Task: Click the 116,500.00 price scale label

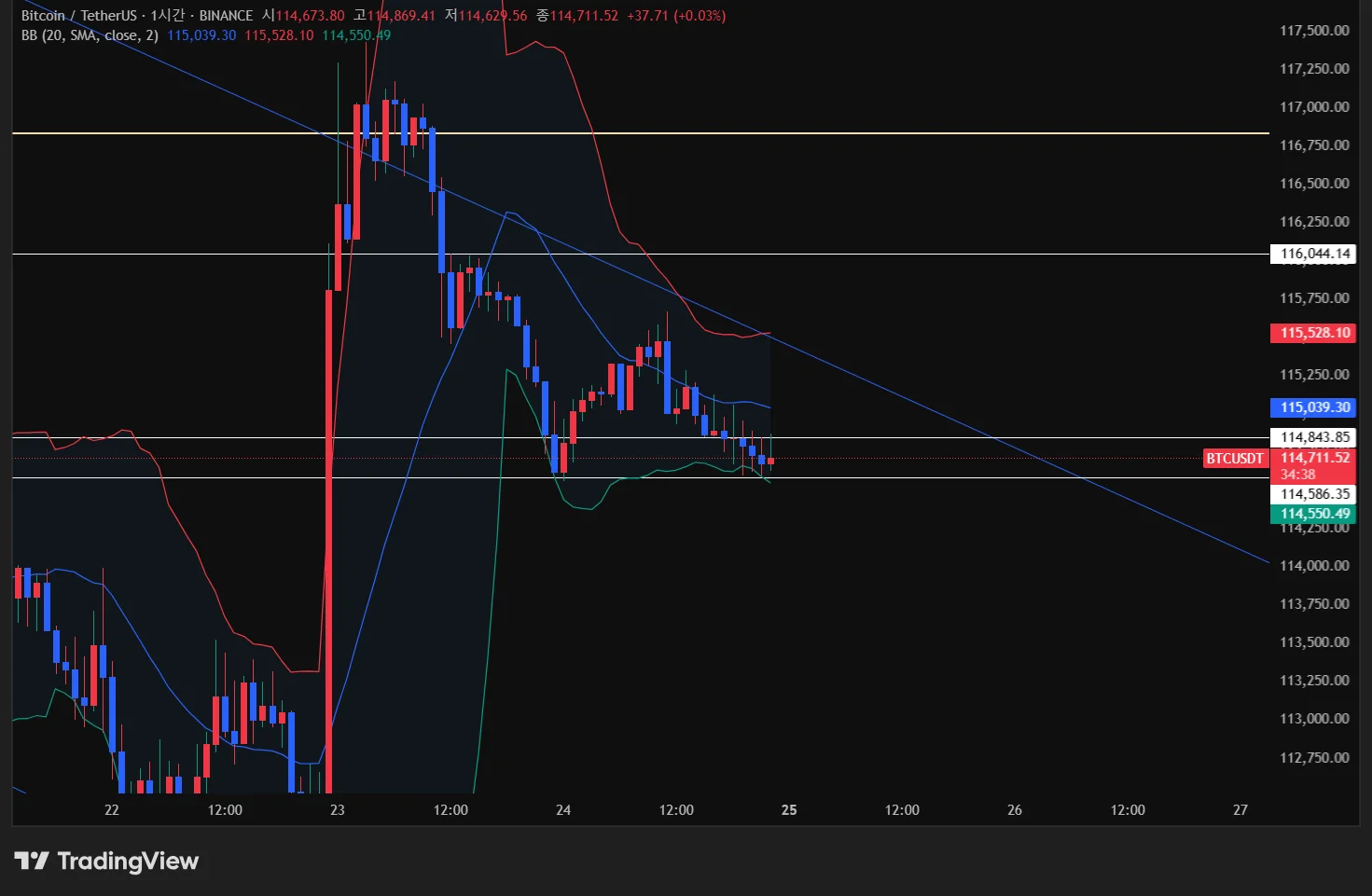Action: 1314,184
